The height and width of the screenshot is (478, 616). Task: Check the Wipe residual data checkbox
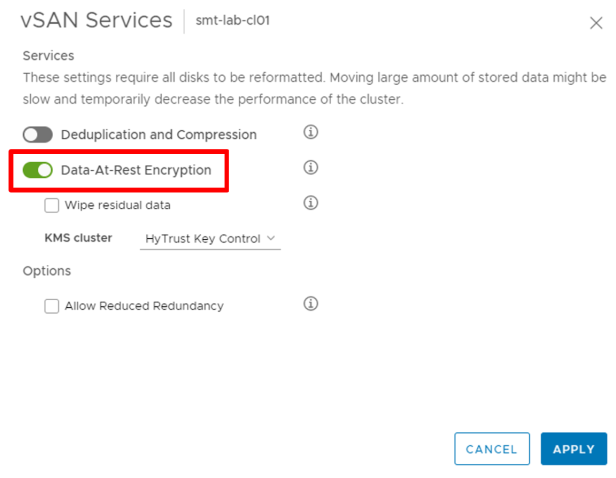(x=52, y=206)
